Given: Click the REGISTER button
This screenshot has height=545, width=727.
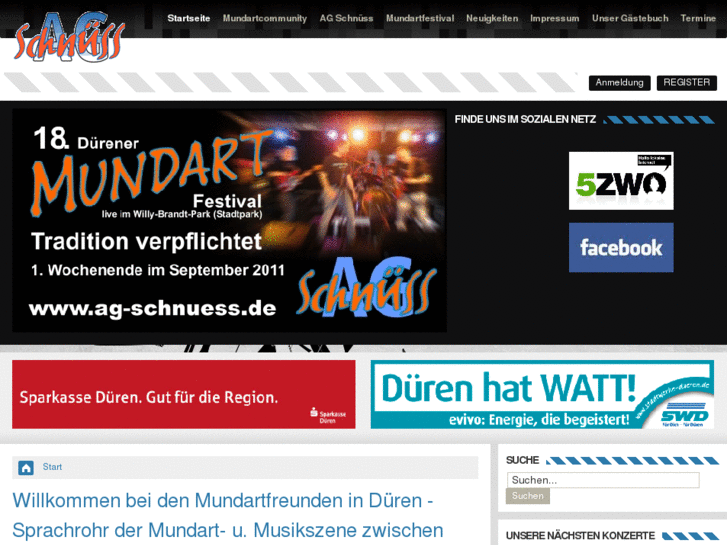Looking at the screenshot, I should click(x=687, y=83).
